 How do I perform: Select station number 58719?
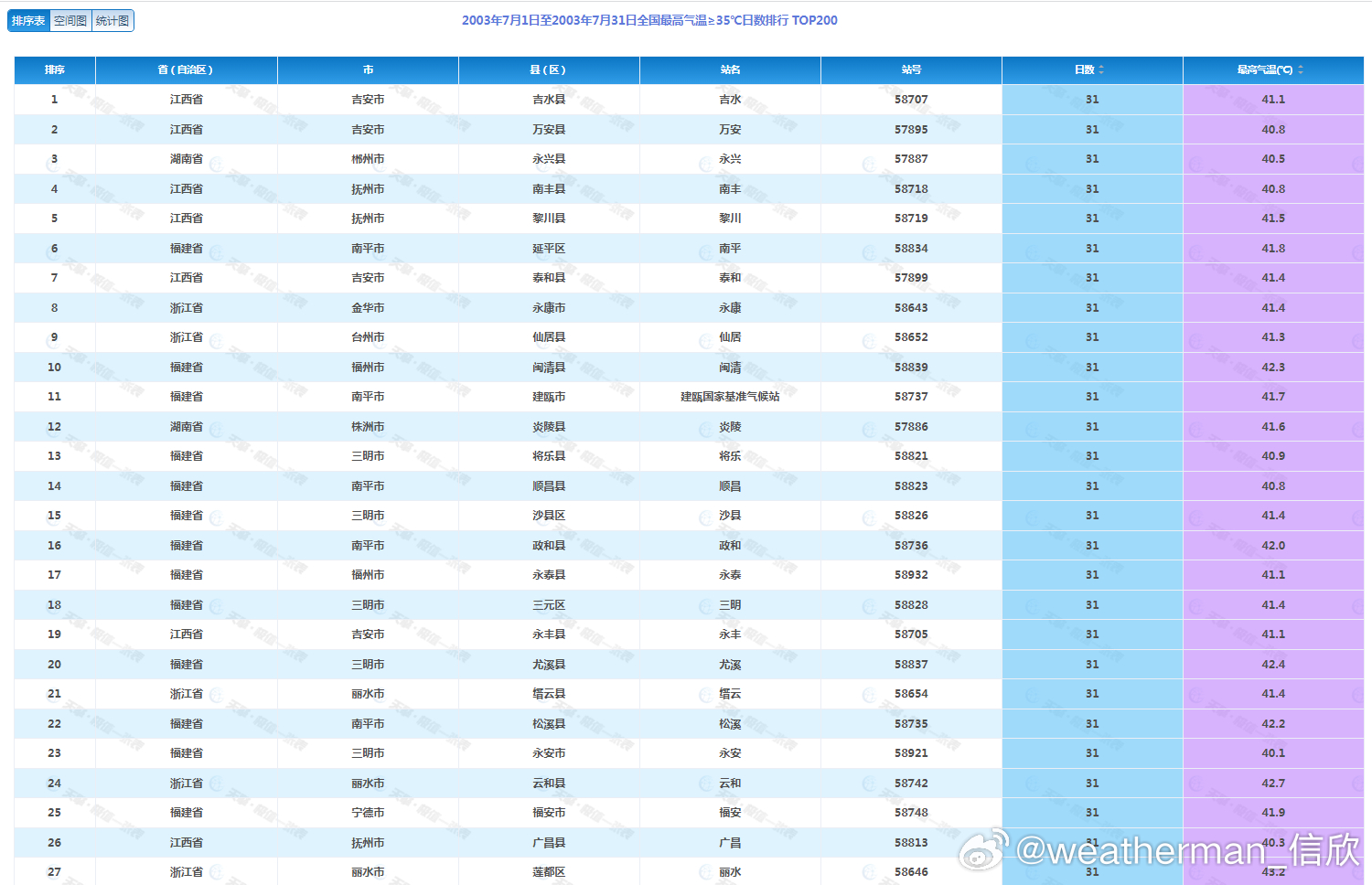coord(911,219)
